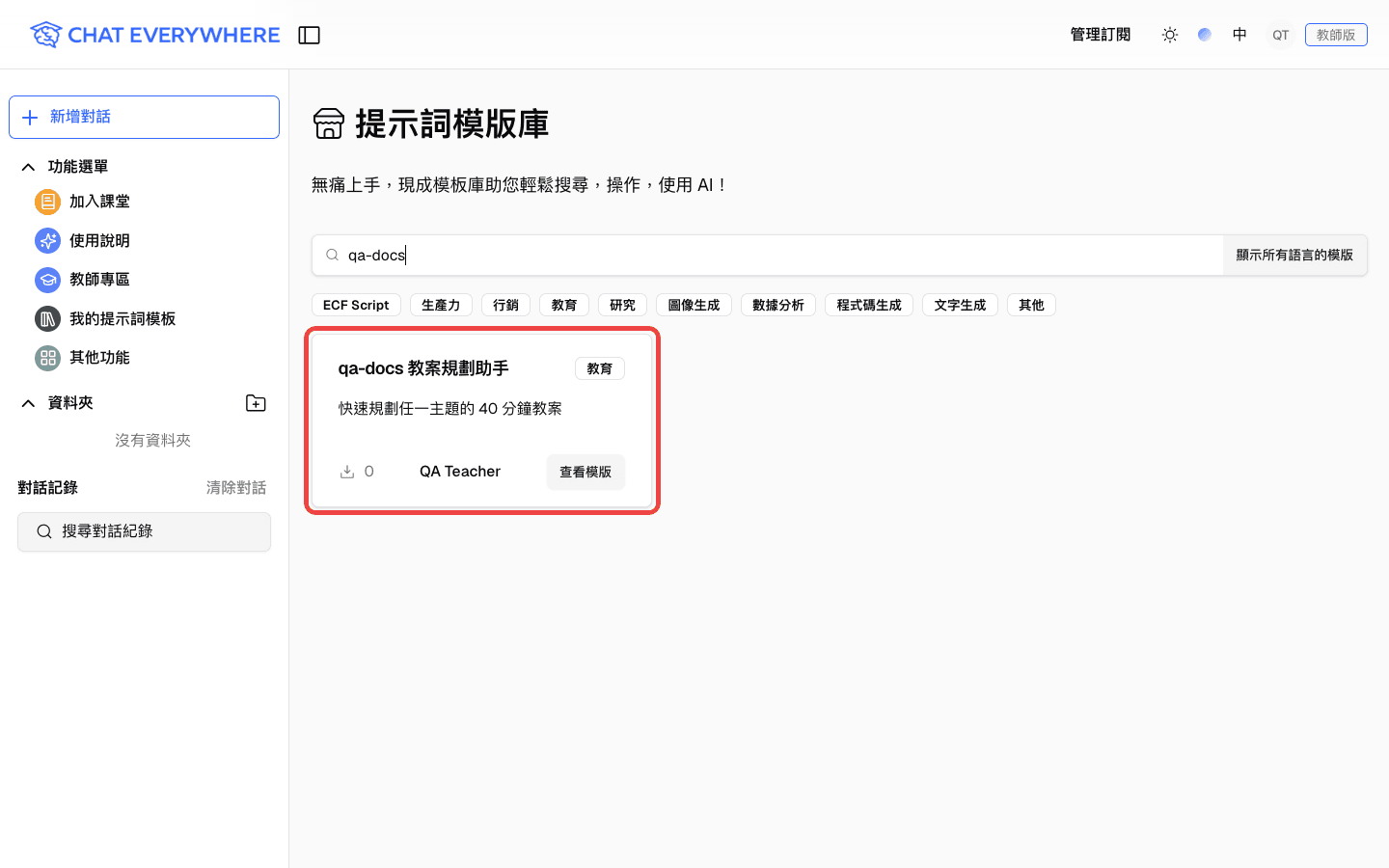Image resolution: width=1389 pixels, height=868 pixels.
Task: Click the 教師版 badge
Action: pyautogui.click(x=1336, y=35)
